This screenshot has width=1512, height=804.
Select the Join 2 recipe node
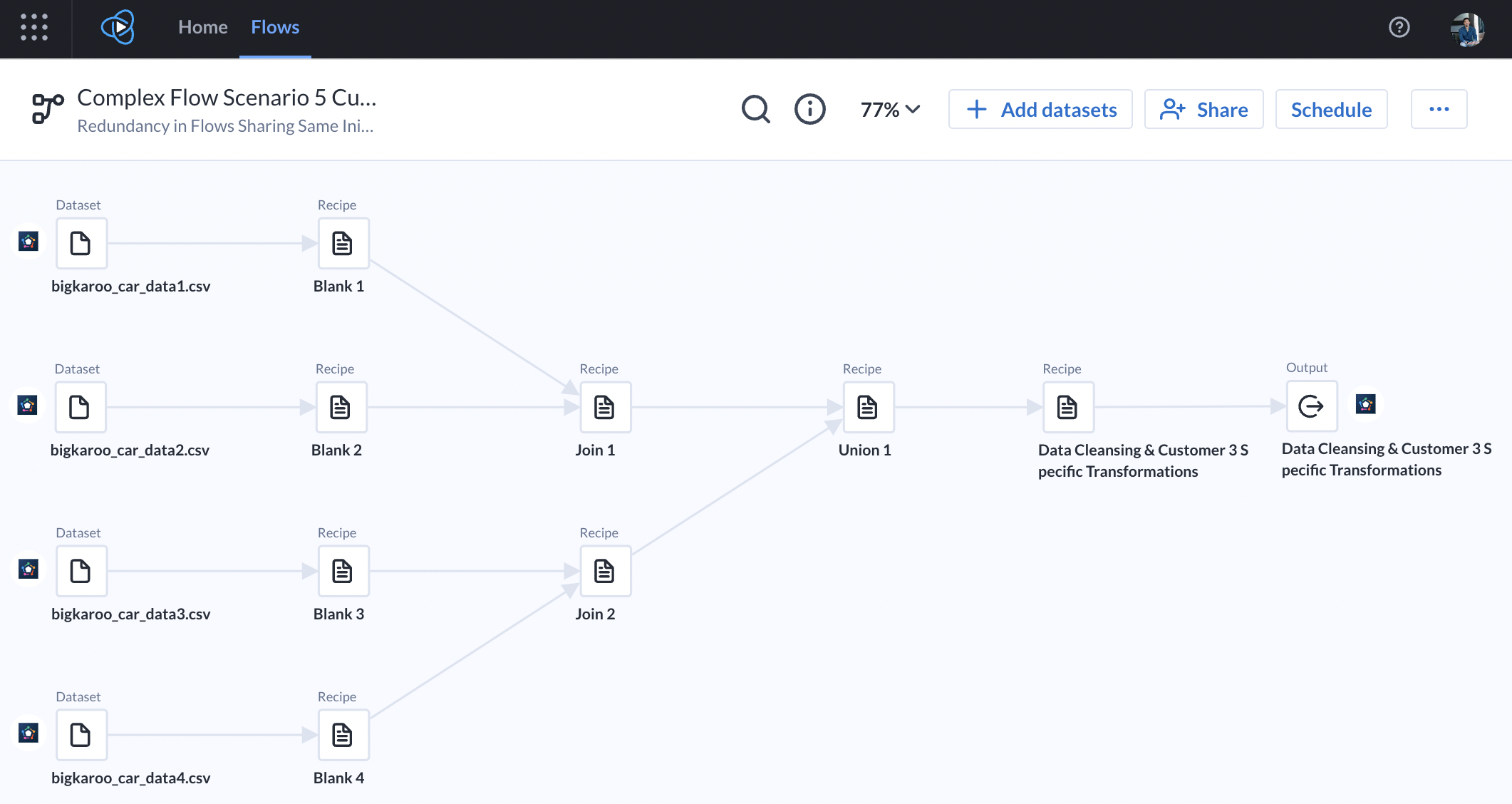[x=605, y=570]
